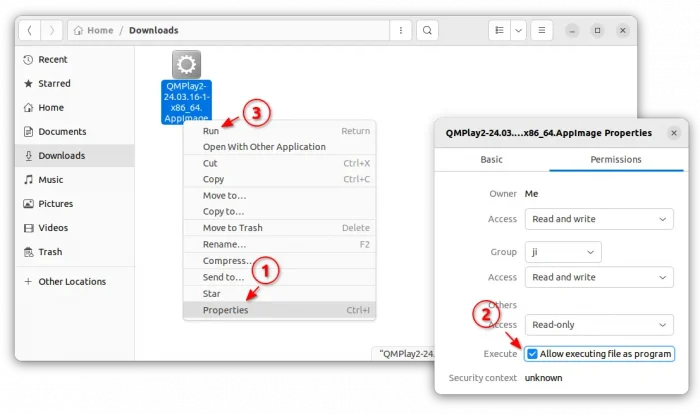Choose Properties from the context menu

click(225, 310)
